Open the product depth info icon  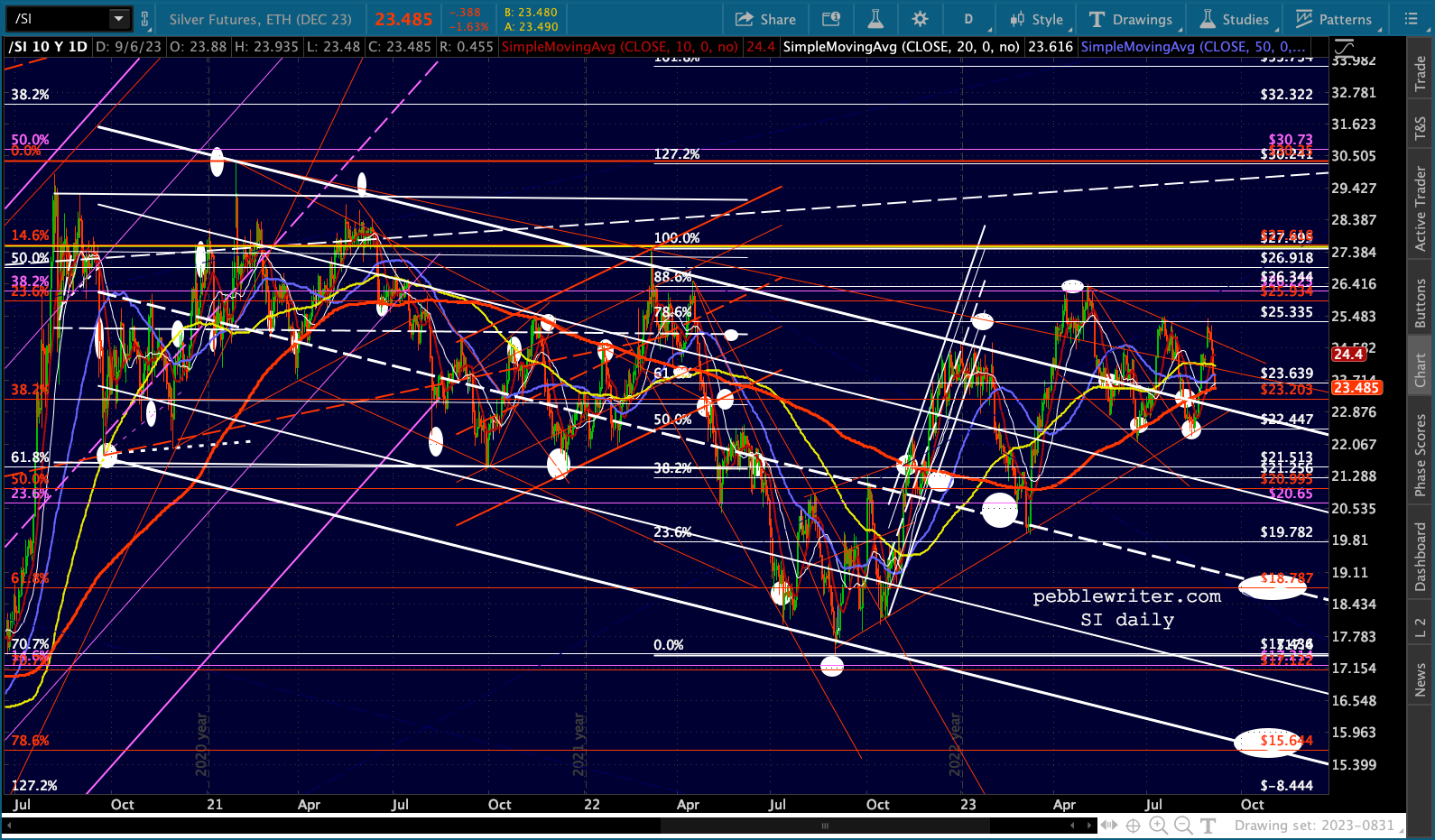(831, 19)
